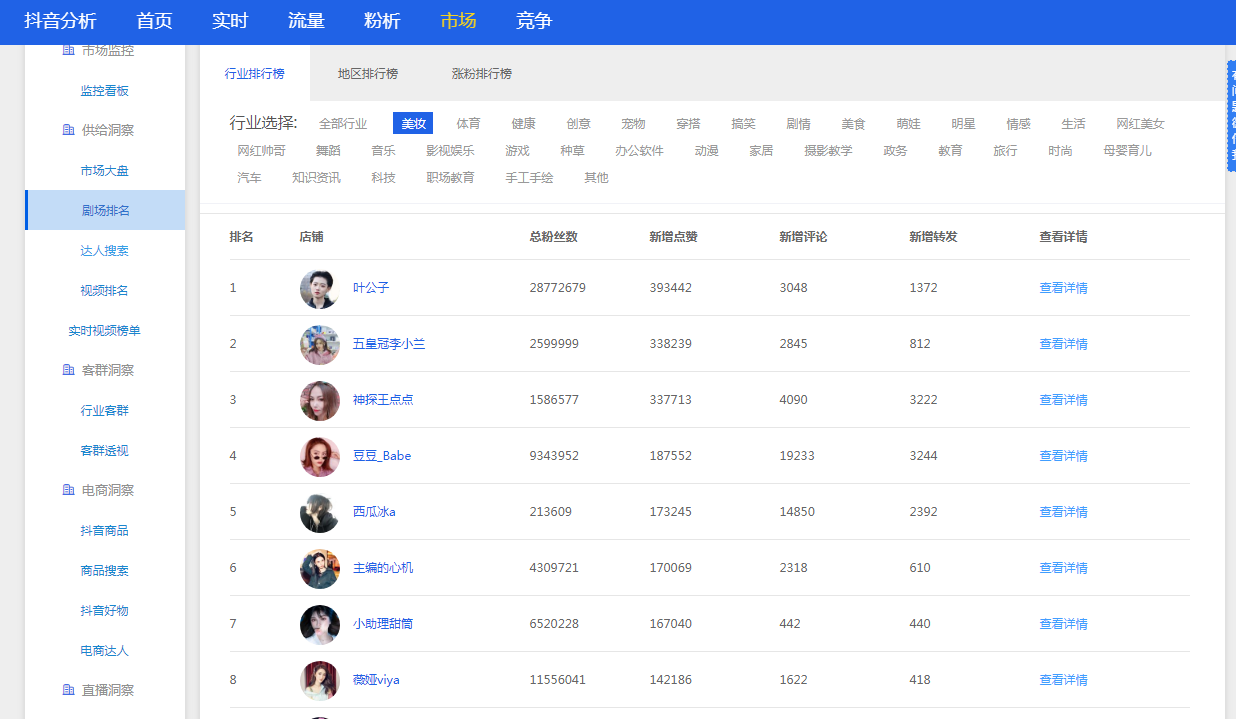The width and height of the screenshot is (1236, 719).
Task: Select 健康 industry filter
Action: [x=523, y=124]
